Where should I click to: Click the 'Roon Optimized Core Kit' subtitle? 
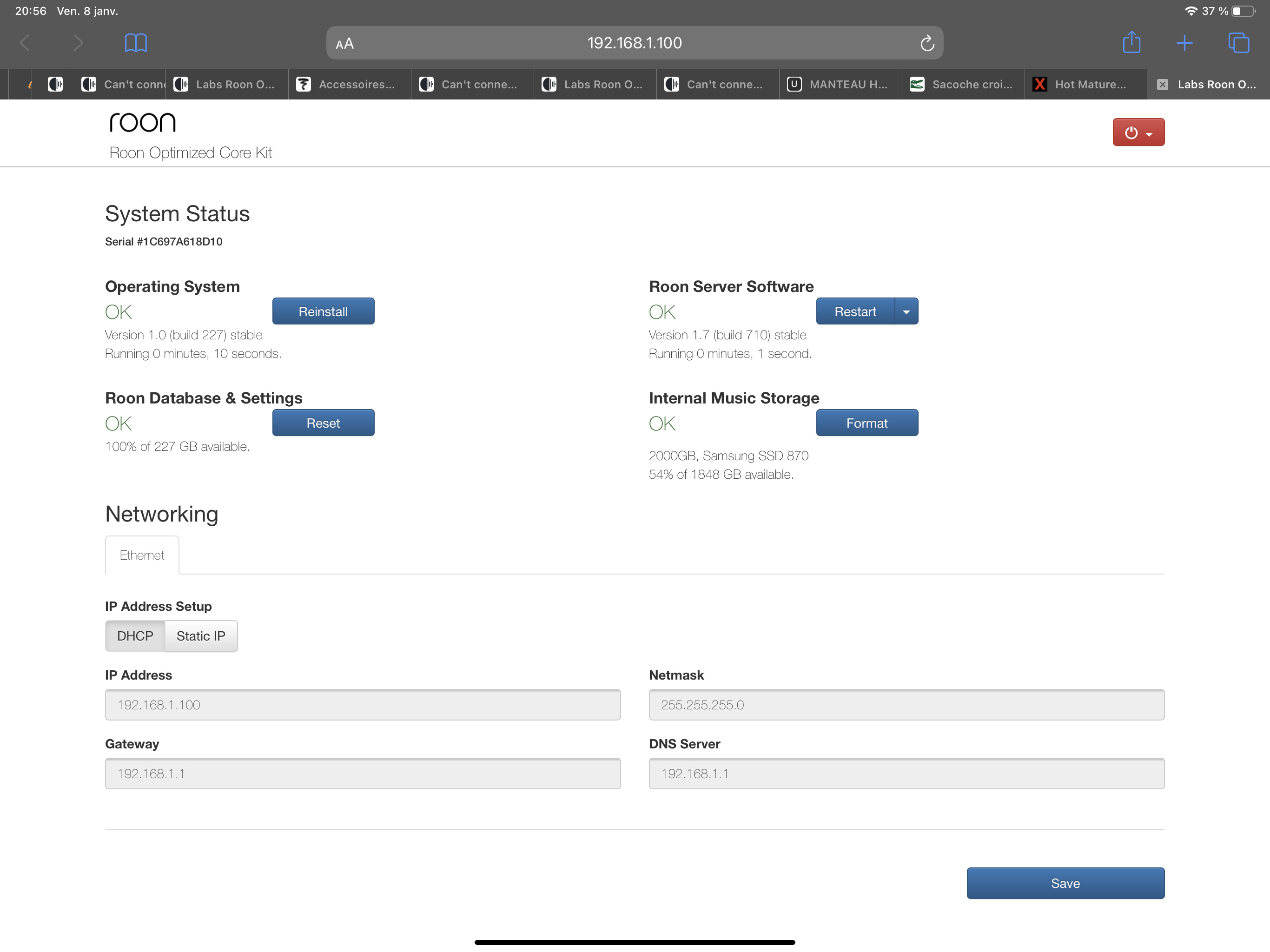[x=191, y=153]
